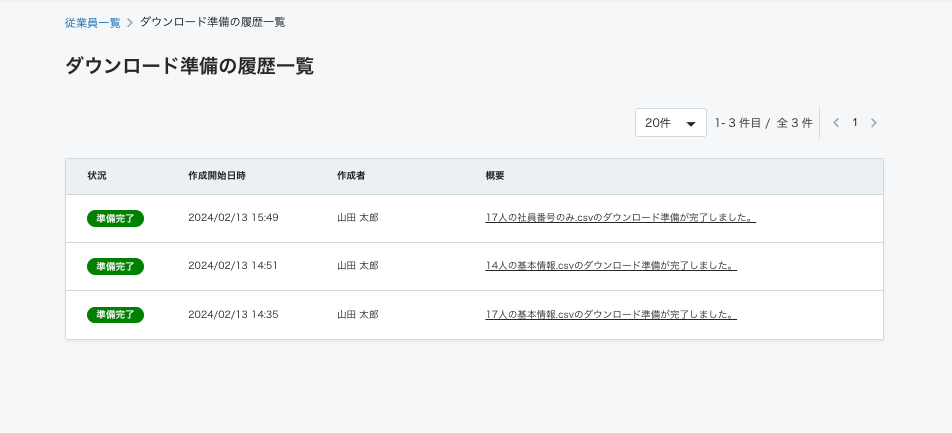Image resolution: width=952 pixels, height=433 pixels.
Task: Open the 17人の基本情報.csv download link
Action: 611,315
